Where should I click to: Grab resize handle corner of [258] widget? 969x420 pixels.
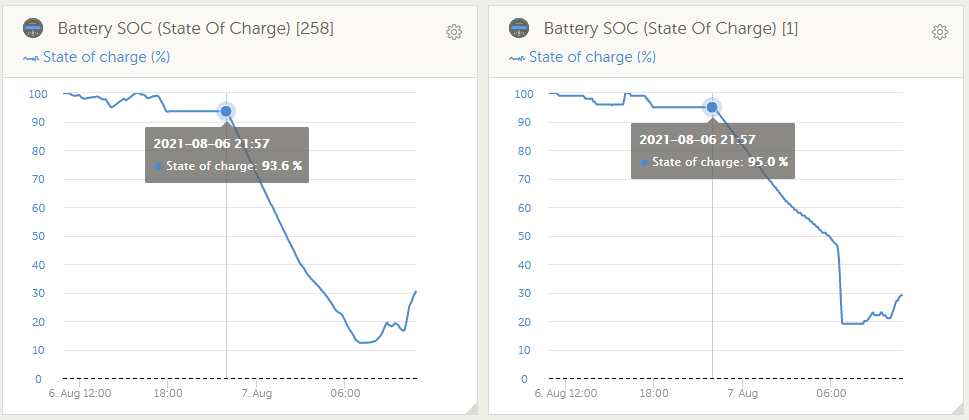472,408
